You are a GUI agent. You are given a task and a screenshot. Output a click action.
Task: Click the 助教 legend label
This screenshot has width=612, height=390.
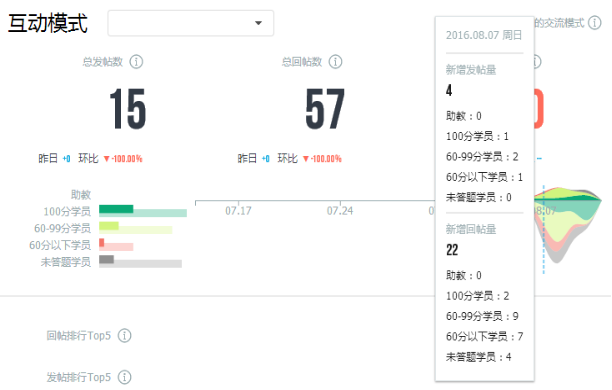(x=81, y=194)
